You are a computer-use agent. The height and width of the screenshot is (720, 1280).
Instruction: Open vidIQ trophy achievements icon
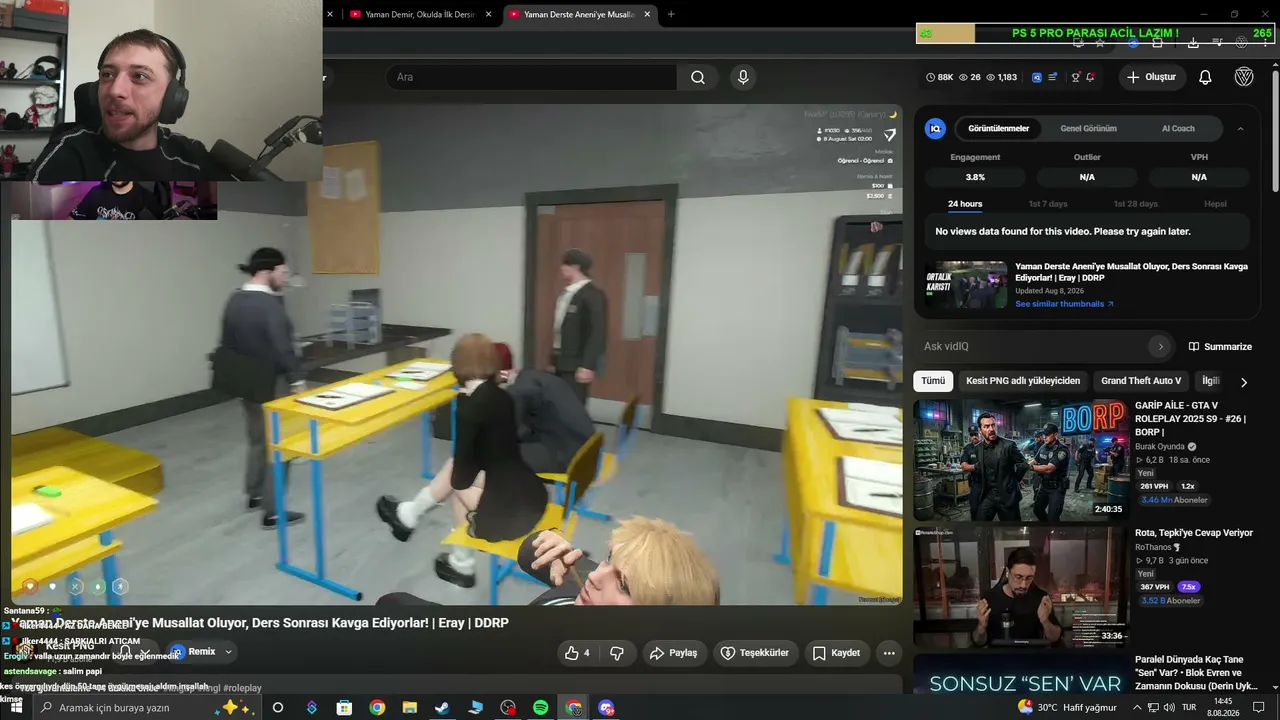pyautogui.click(x=1075, y=77)
